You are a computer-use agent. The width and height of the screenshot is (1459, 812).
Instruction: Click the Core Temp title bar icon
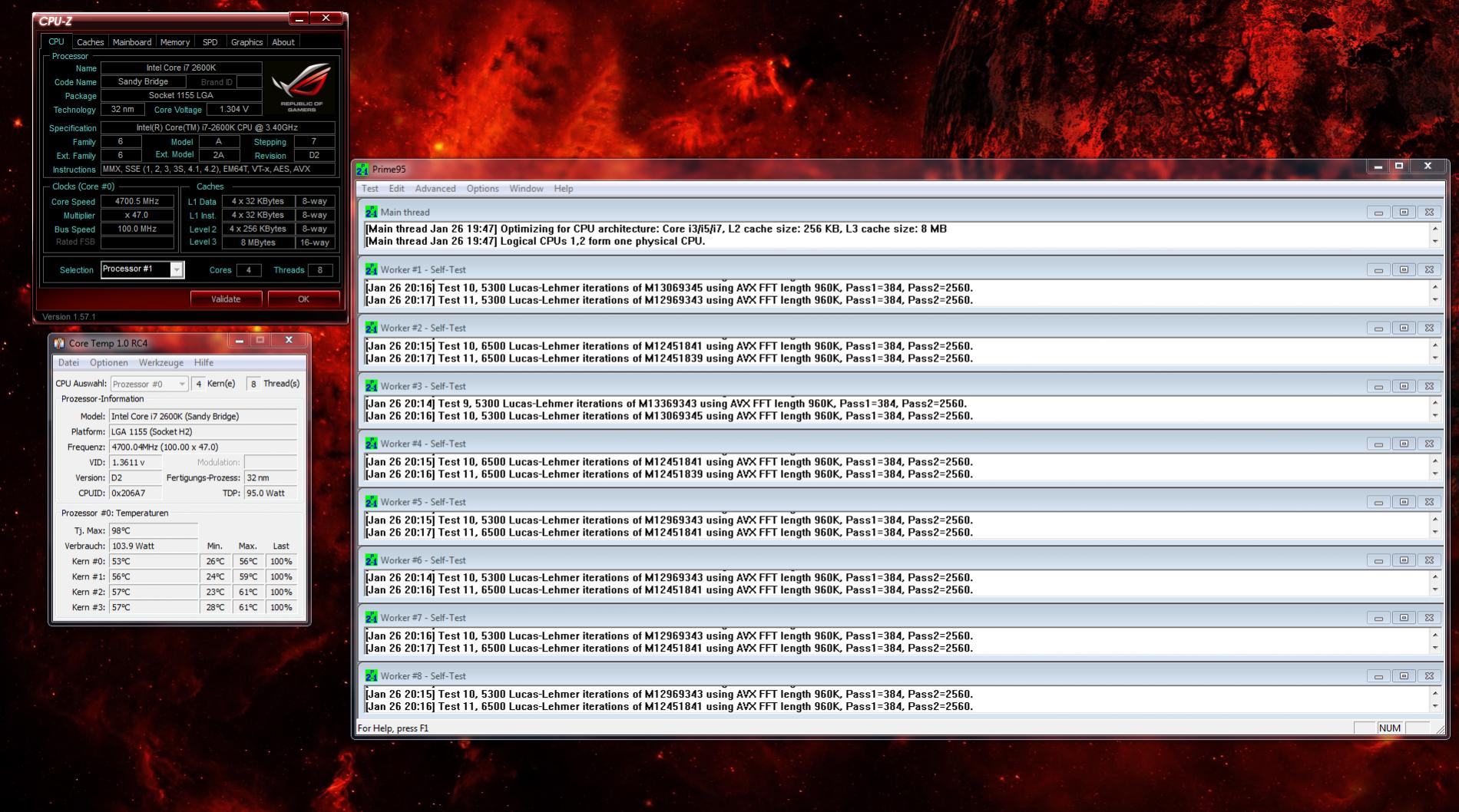(x=59, y=343)
